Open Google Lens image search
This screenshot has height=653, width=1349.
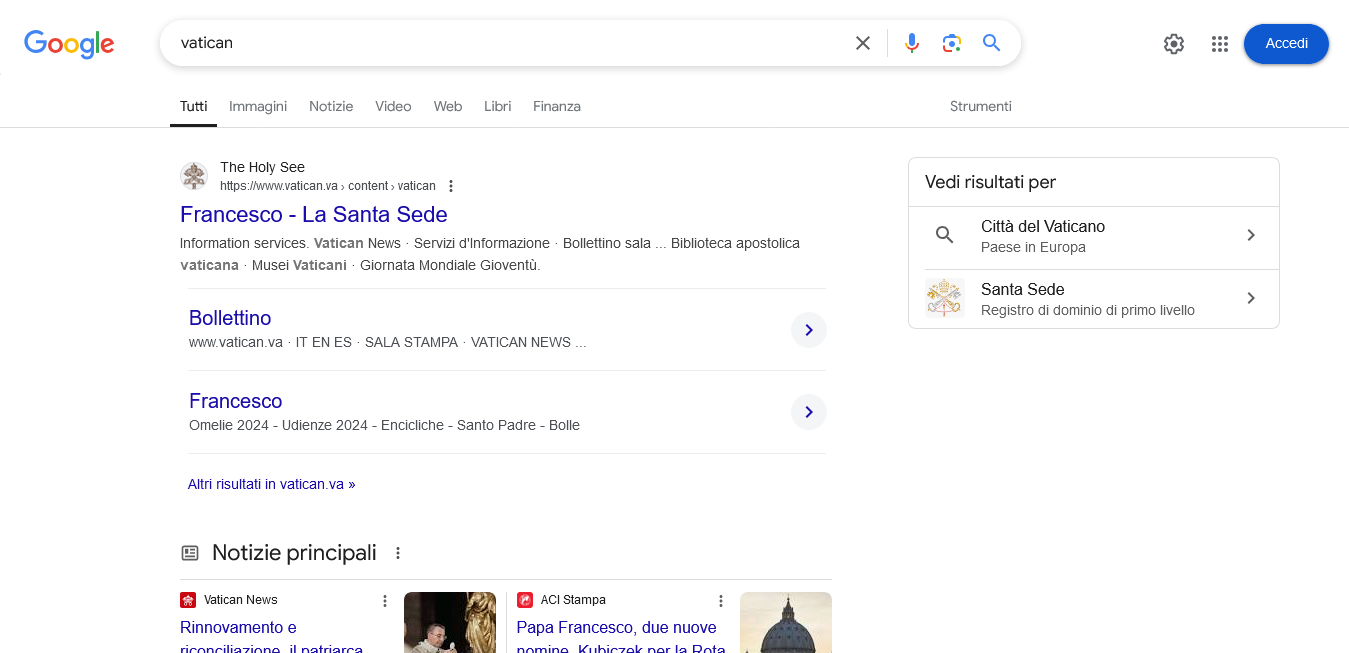951,43
